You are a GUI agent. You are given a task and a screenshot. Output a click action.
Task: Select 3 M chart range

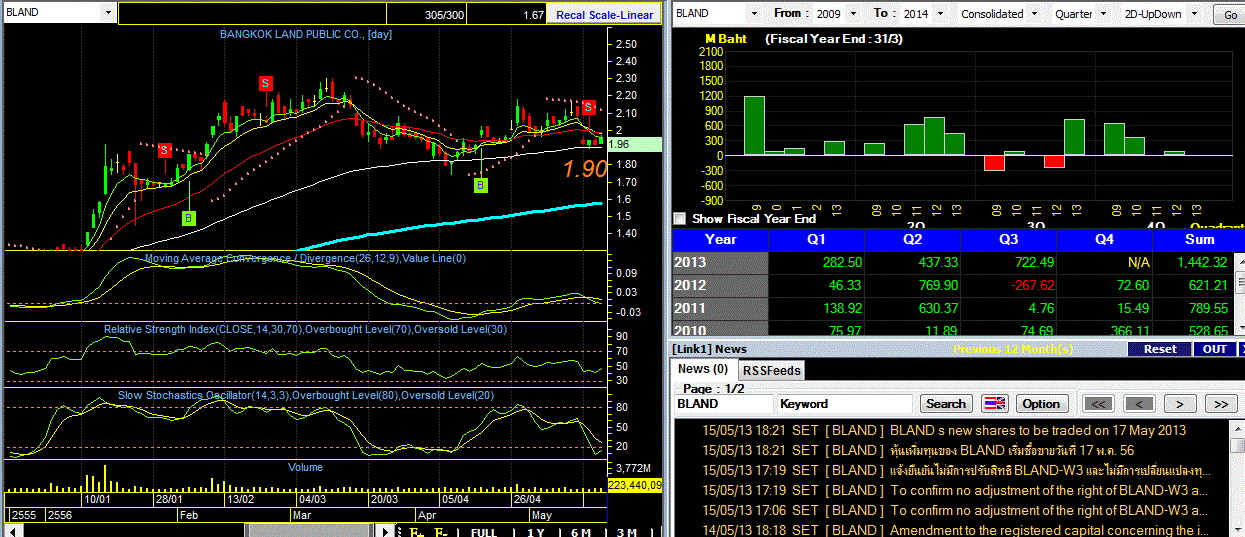[626, 532]
